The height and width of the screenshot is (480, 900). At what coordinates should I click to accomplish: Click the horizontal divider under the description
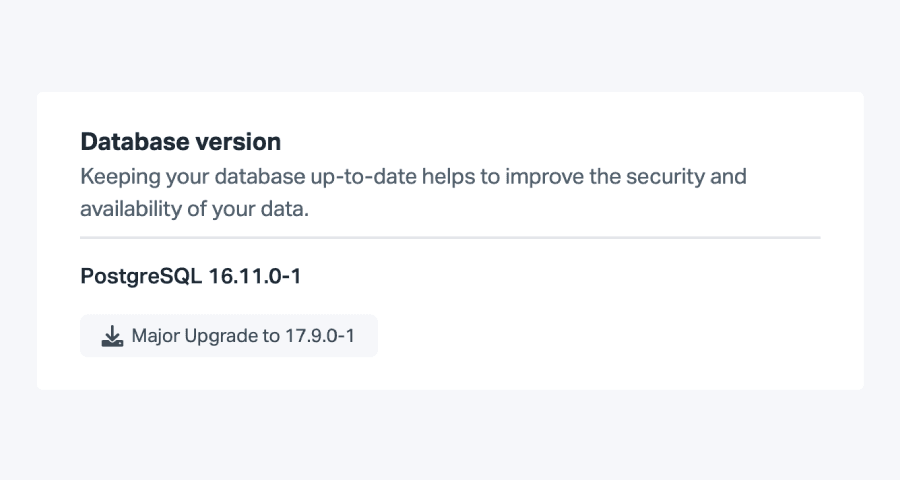450,238
